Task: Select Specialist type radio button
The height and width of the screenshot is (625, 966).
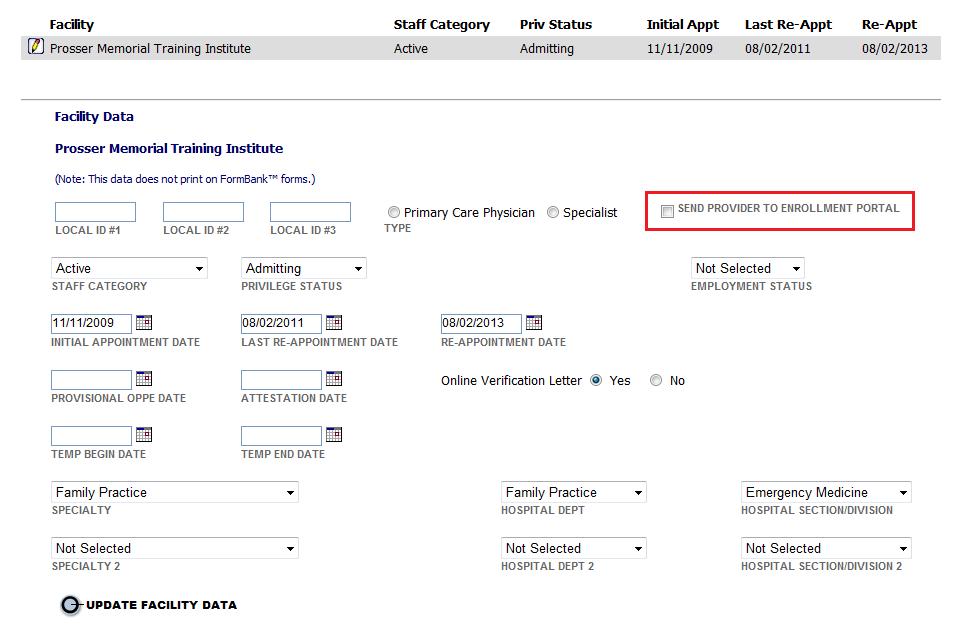Action: coord(553,212)
